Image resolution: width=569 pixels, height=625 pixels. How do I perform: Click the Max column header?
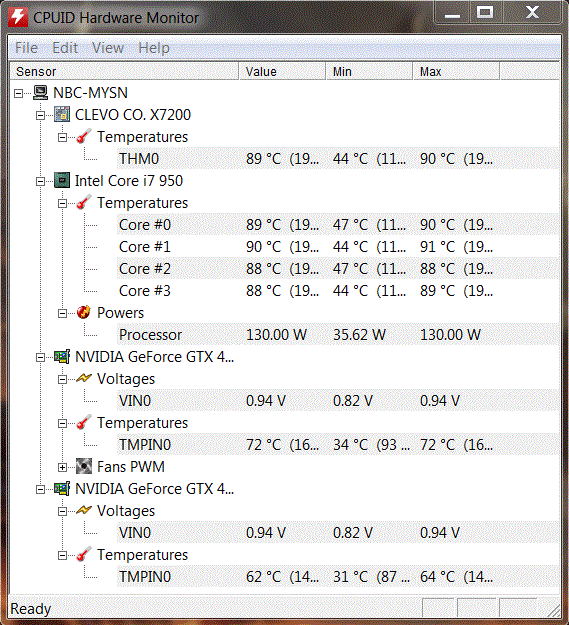click(456, 71)
